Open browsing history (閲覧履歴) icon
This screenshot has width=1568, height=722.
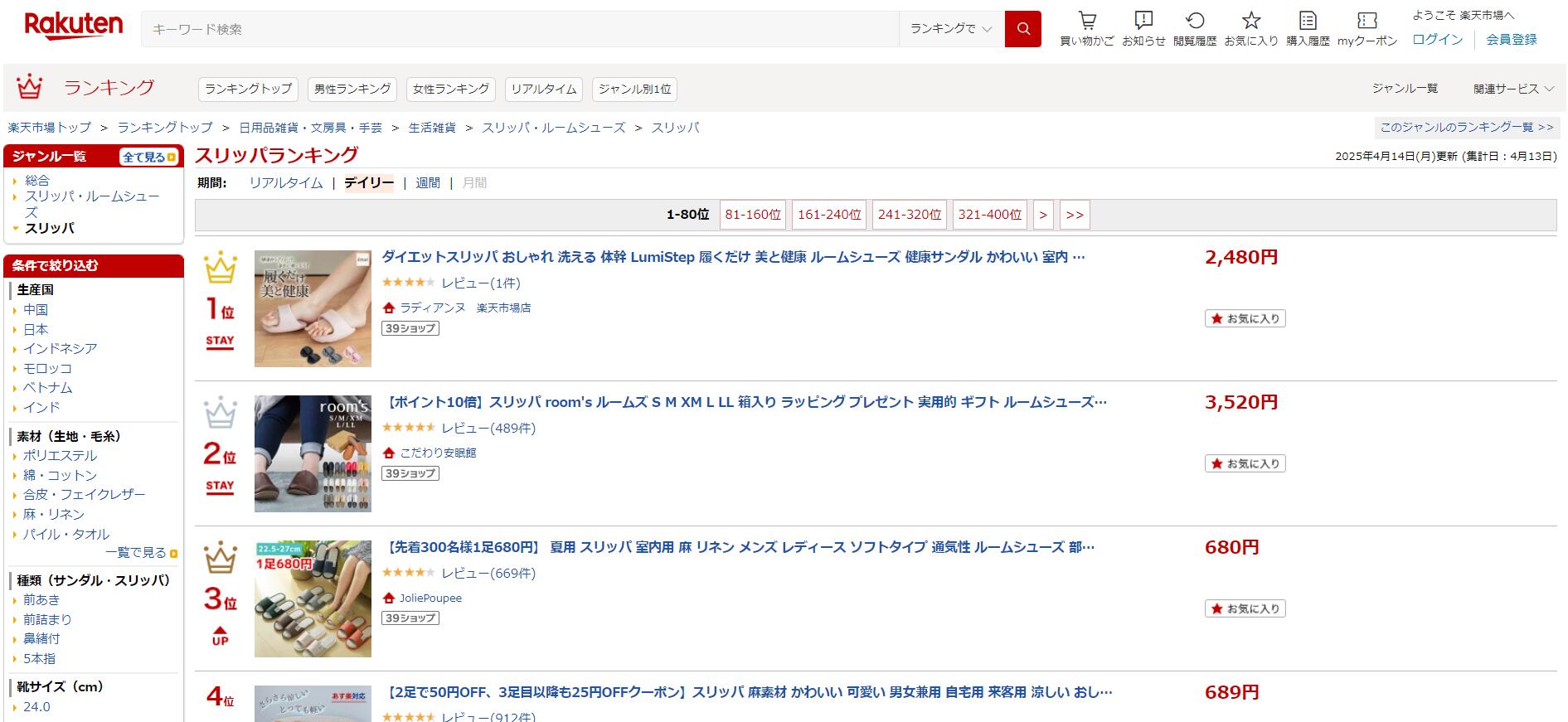click(x=1195, y=29)
